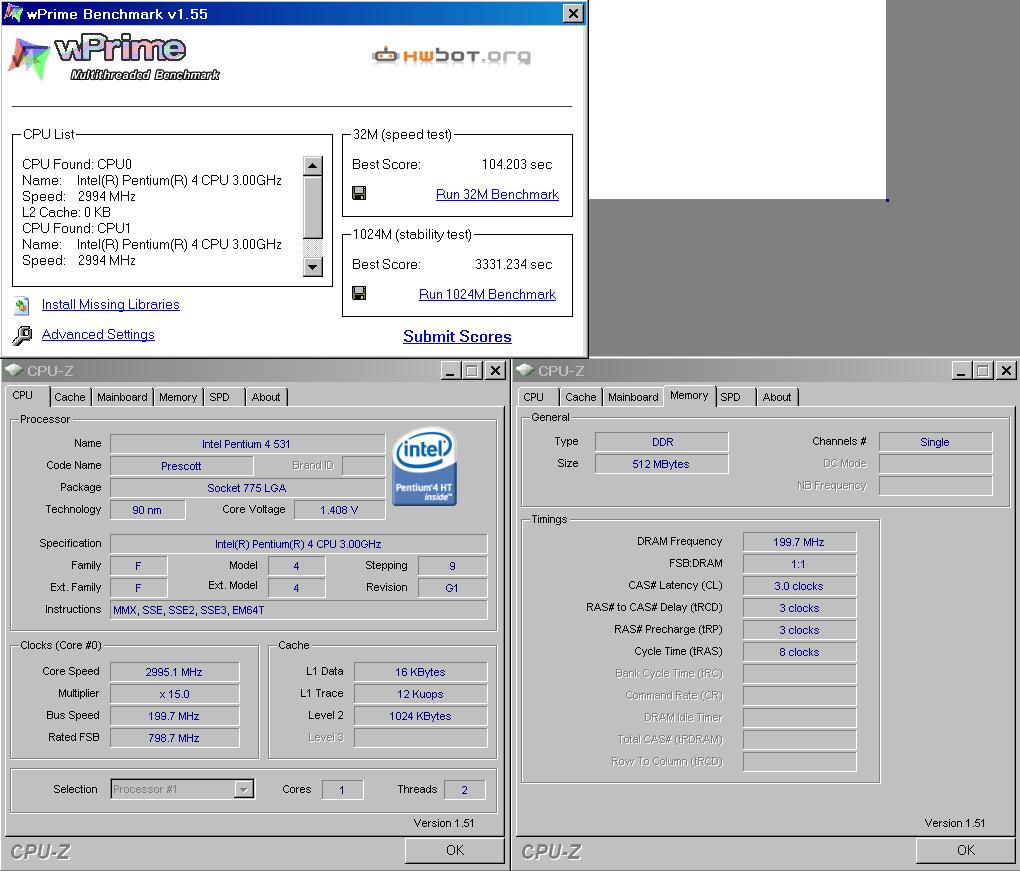Click the Rated FSB value '798.7 MHz'
The width and height of the screenshot is (1020, 871).
pyautogui.click(x=174, y=738)
